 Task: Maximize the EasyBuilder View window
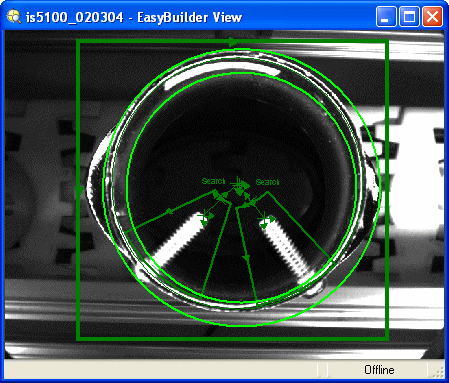click(x=409, y=17)
